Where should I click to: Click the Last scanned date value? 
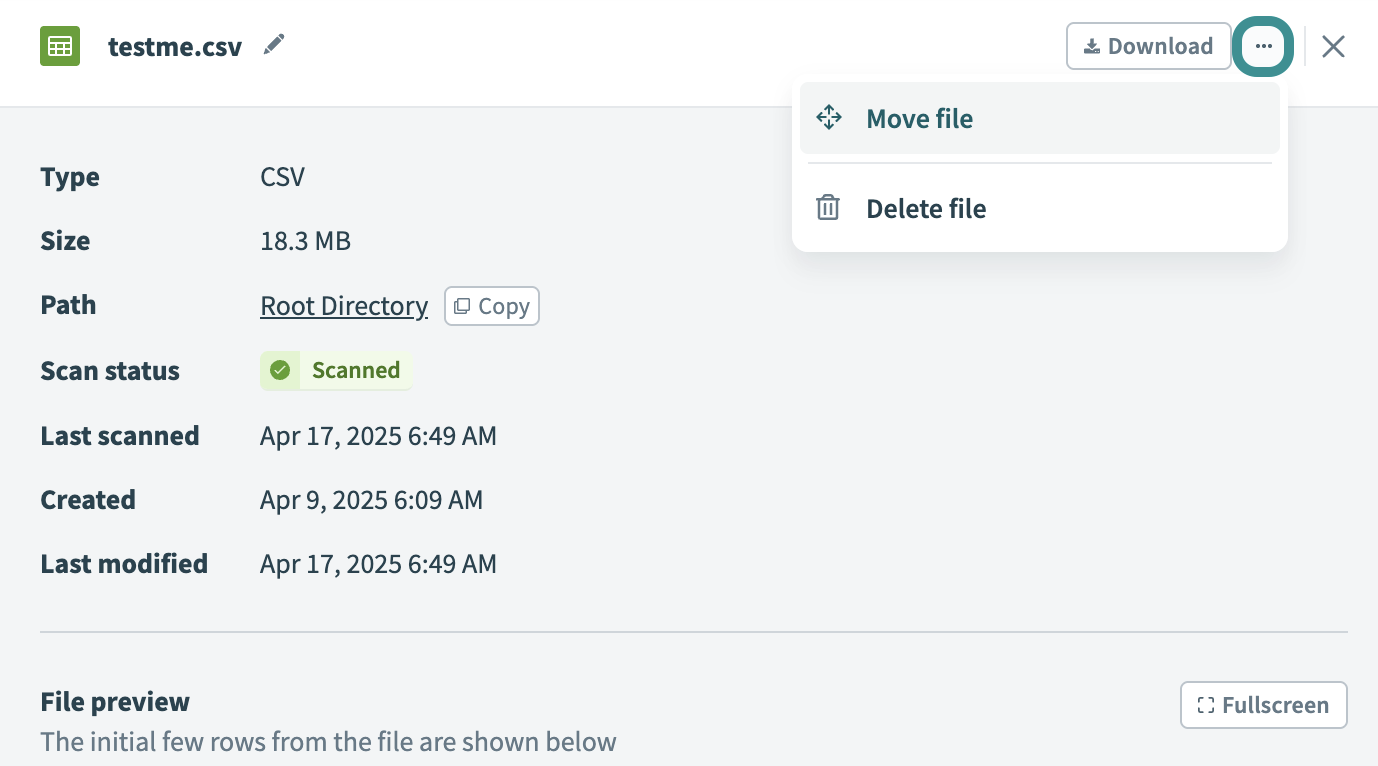pyautogui.click(x=378, y=436)
